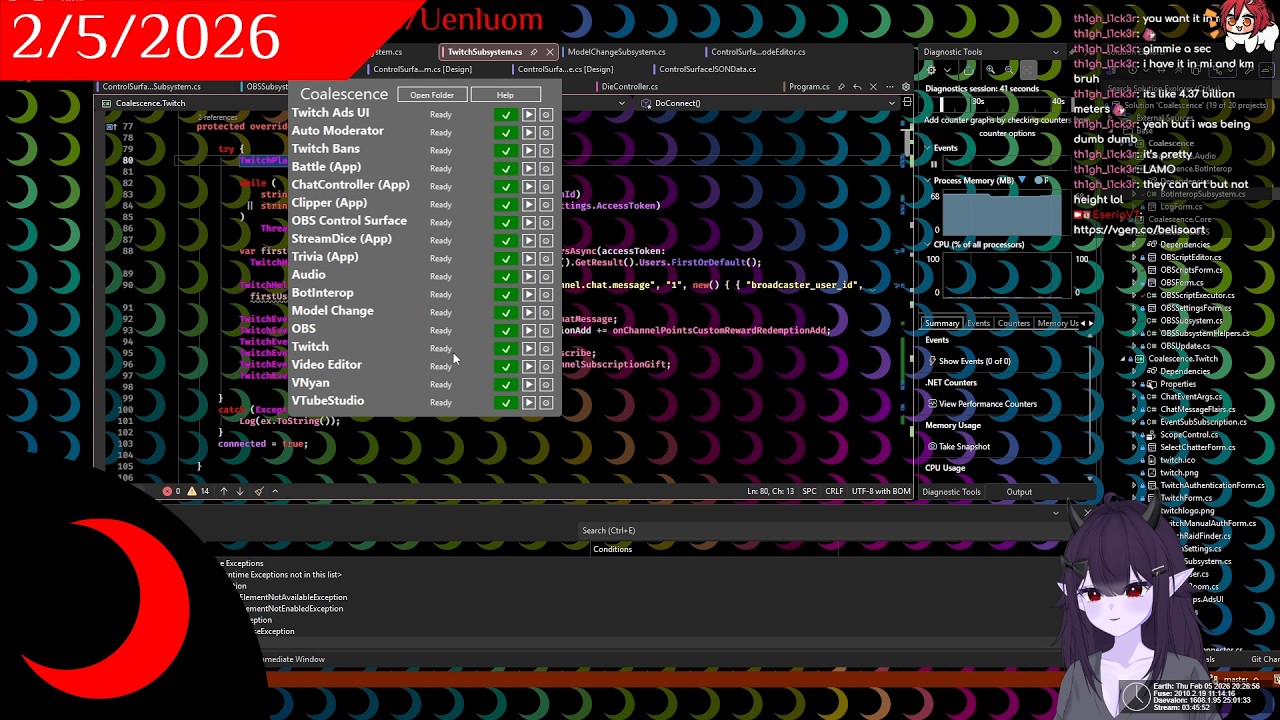Toggle the green check for VNyan
The width and height of the screenshot is (1280, 720).
pos(506,385)
